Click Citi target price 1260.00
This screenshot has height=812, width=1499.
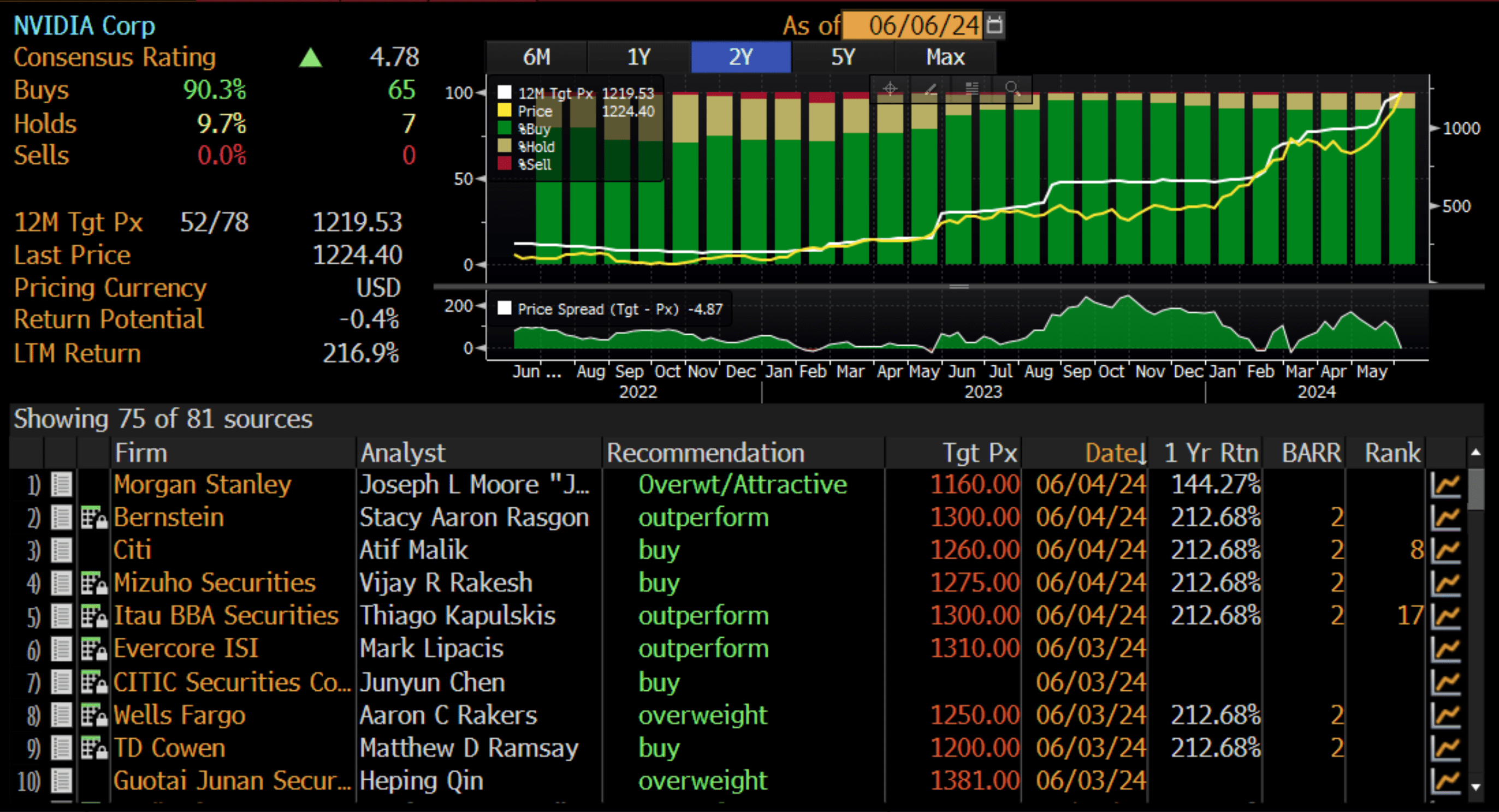975,550
